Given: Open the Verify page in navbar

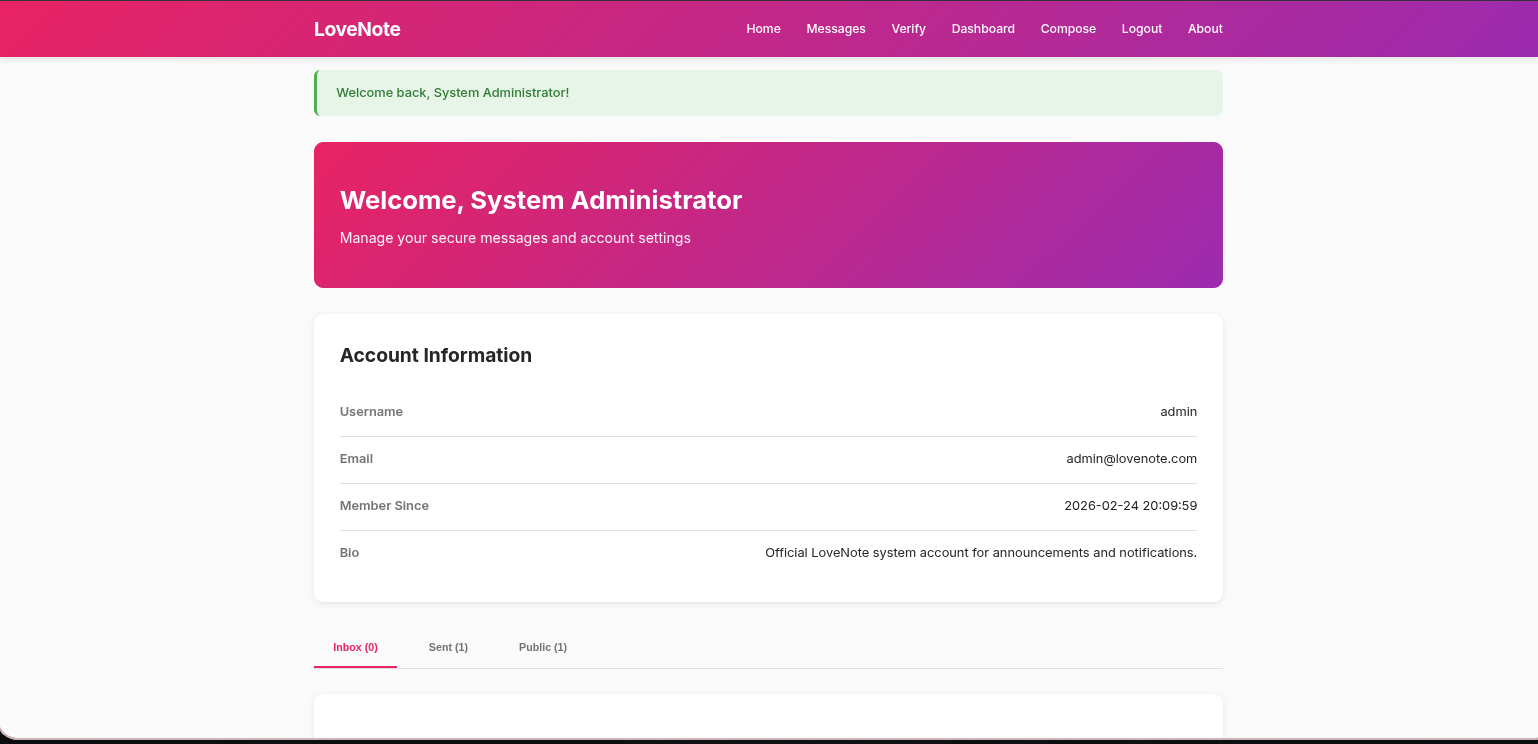Looking at the screenshot, I should pyautogui.click(x=908, y=29).
